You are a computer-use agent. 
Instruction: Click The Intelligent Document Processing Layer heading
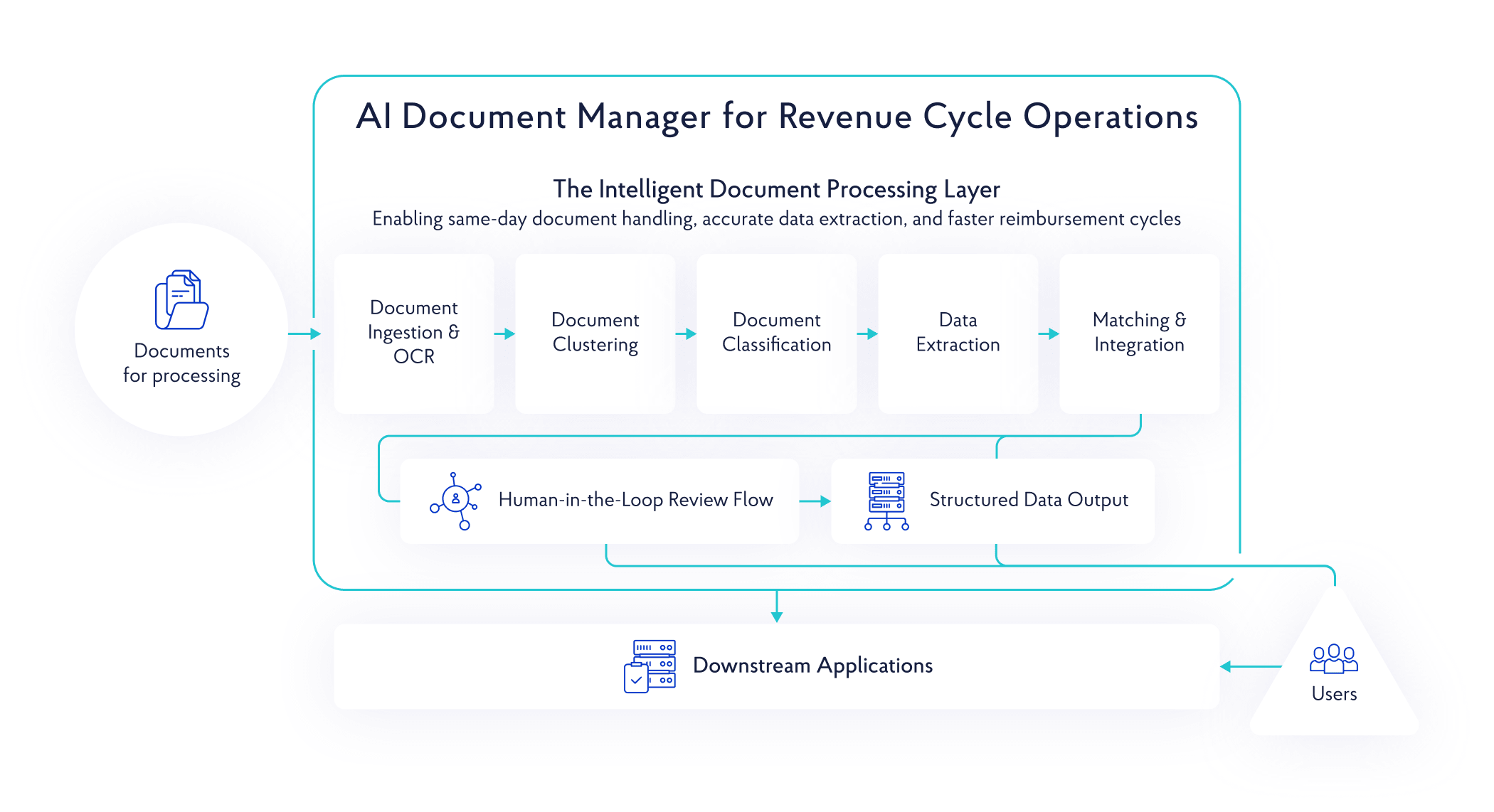pos(777,190)
